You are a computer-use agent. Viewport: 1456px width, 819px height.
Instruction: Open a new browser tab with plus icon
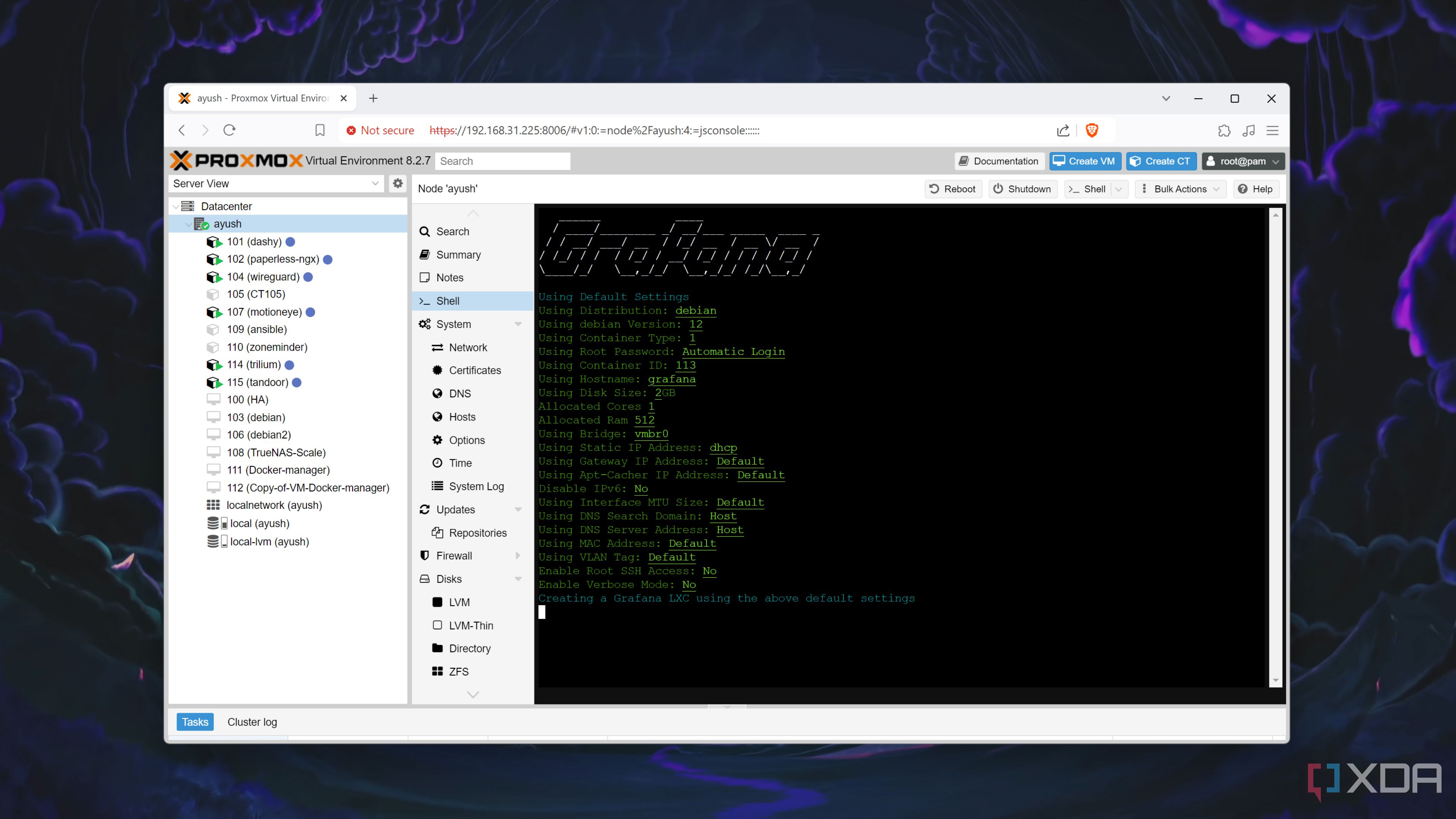(373, 98)
